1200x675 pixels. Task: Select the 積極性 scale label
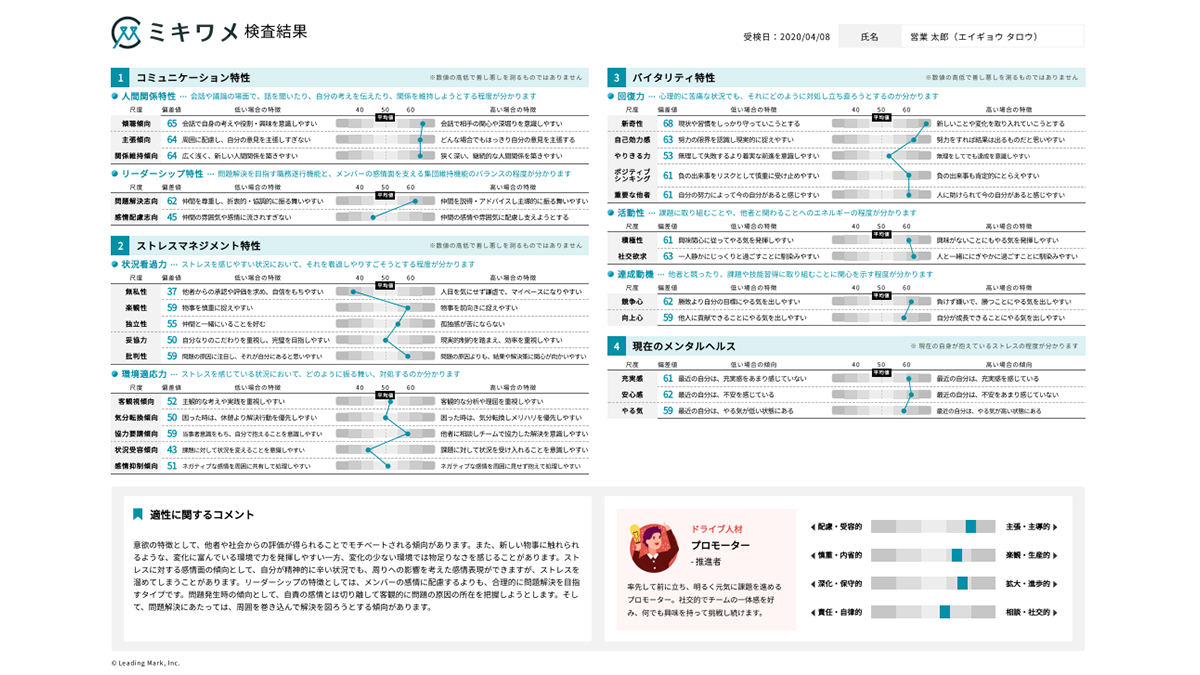[x=632, y=240]
